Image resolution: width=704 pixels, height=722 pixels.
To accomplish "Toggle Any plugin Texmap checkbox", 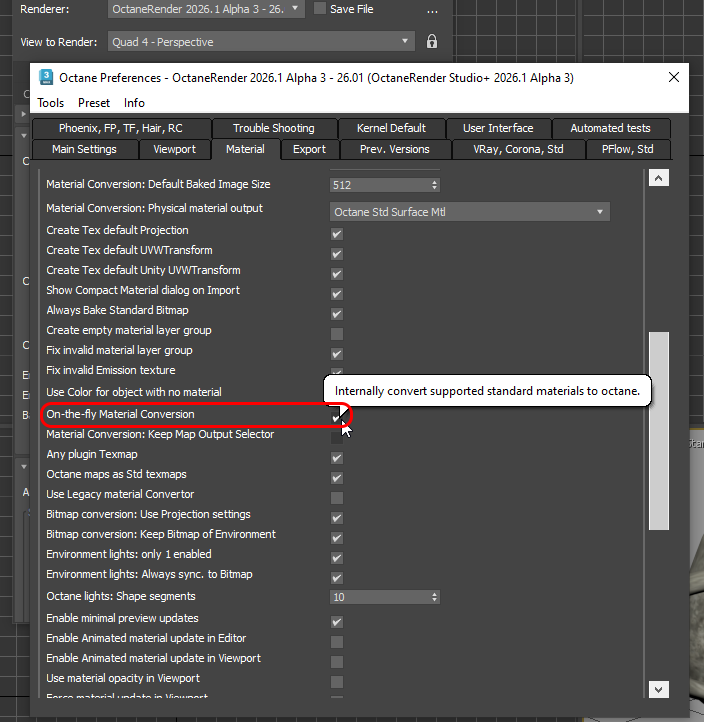I will pos(337,458).
